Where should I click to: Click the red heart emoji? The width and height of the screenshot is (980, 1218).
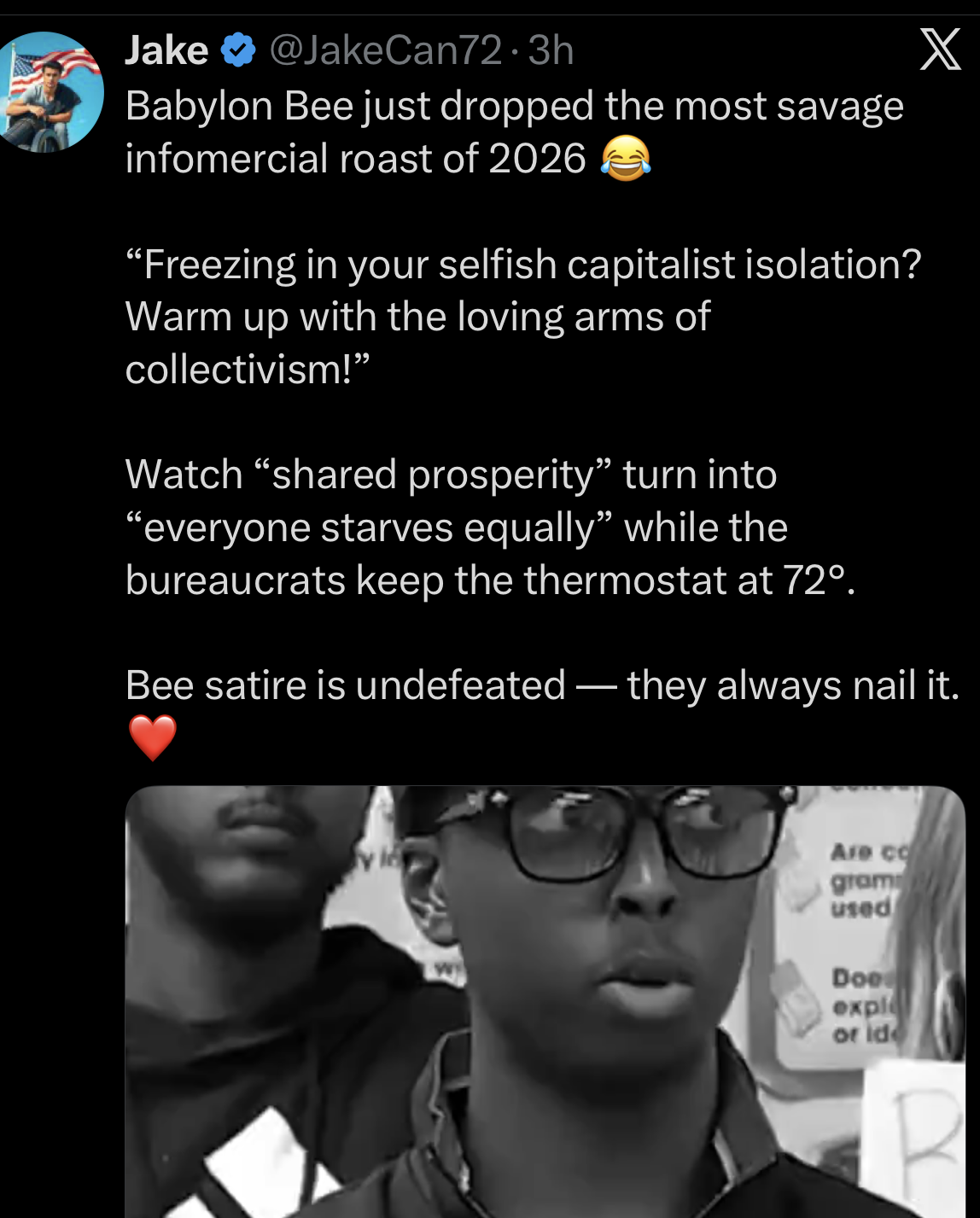(153, 737)
